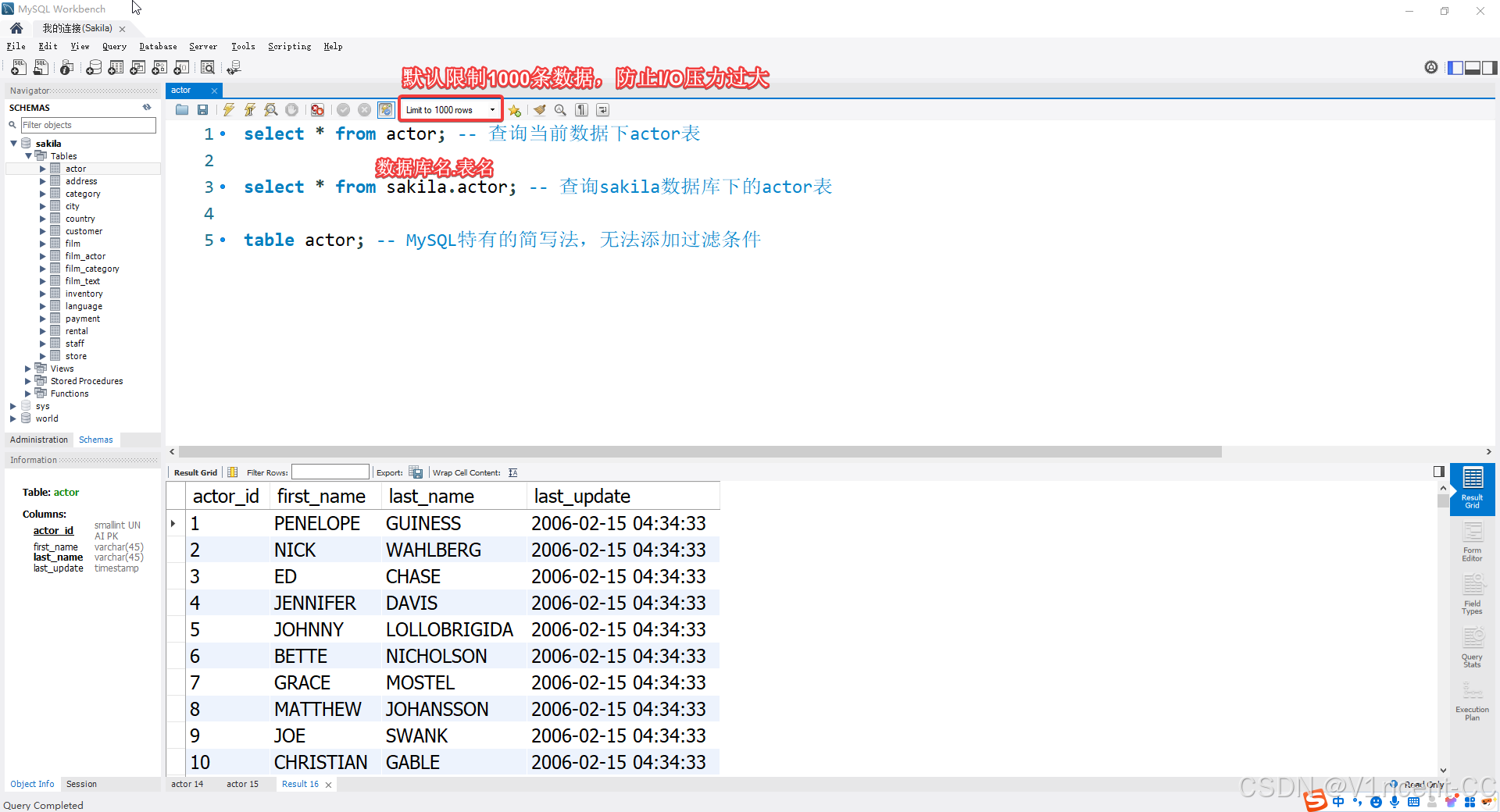Select the customer table in the tree
This screenshot has width=1500, height=812.
[x=84, y=231]
